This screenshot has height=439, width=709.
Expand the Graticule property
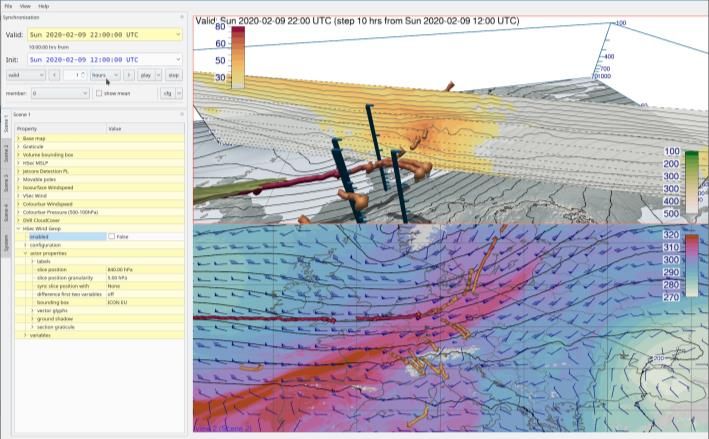[x=19, y=146]
